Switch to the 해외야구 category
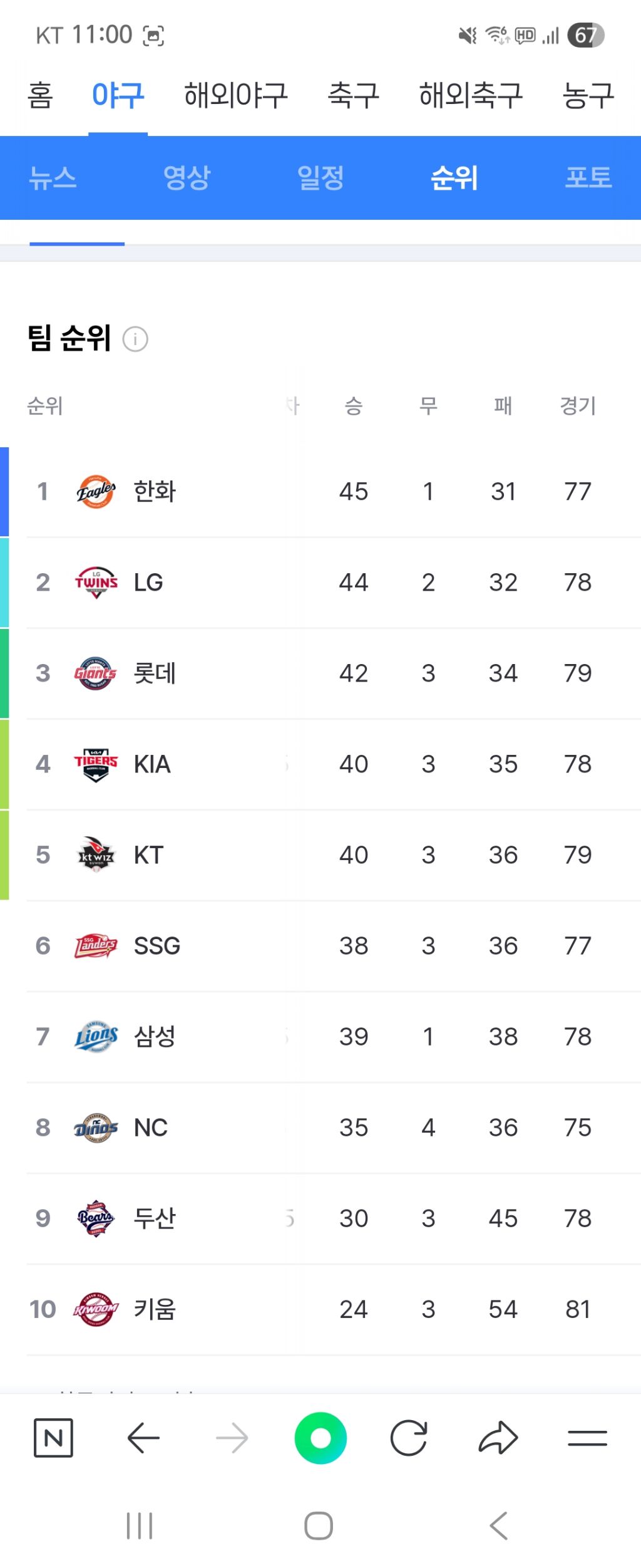 pos(235,95)
